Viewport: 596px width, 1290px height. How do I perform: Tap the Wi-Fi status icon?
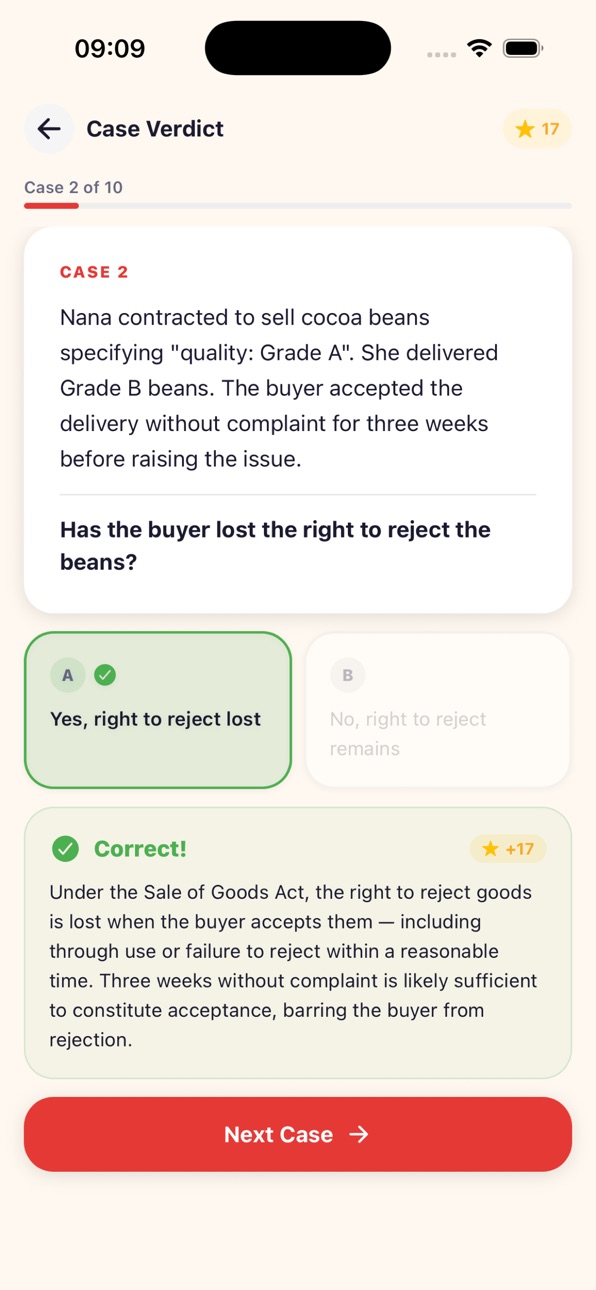click(480, 48)
